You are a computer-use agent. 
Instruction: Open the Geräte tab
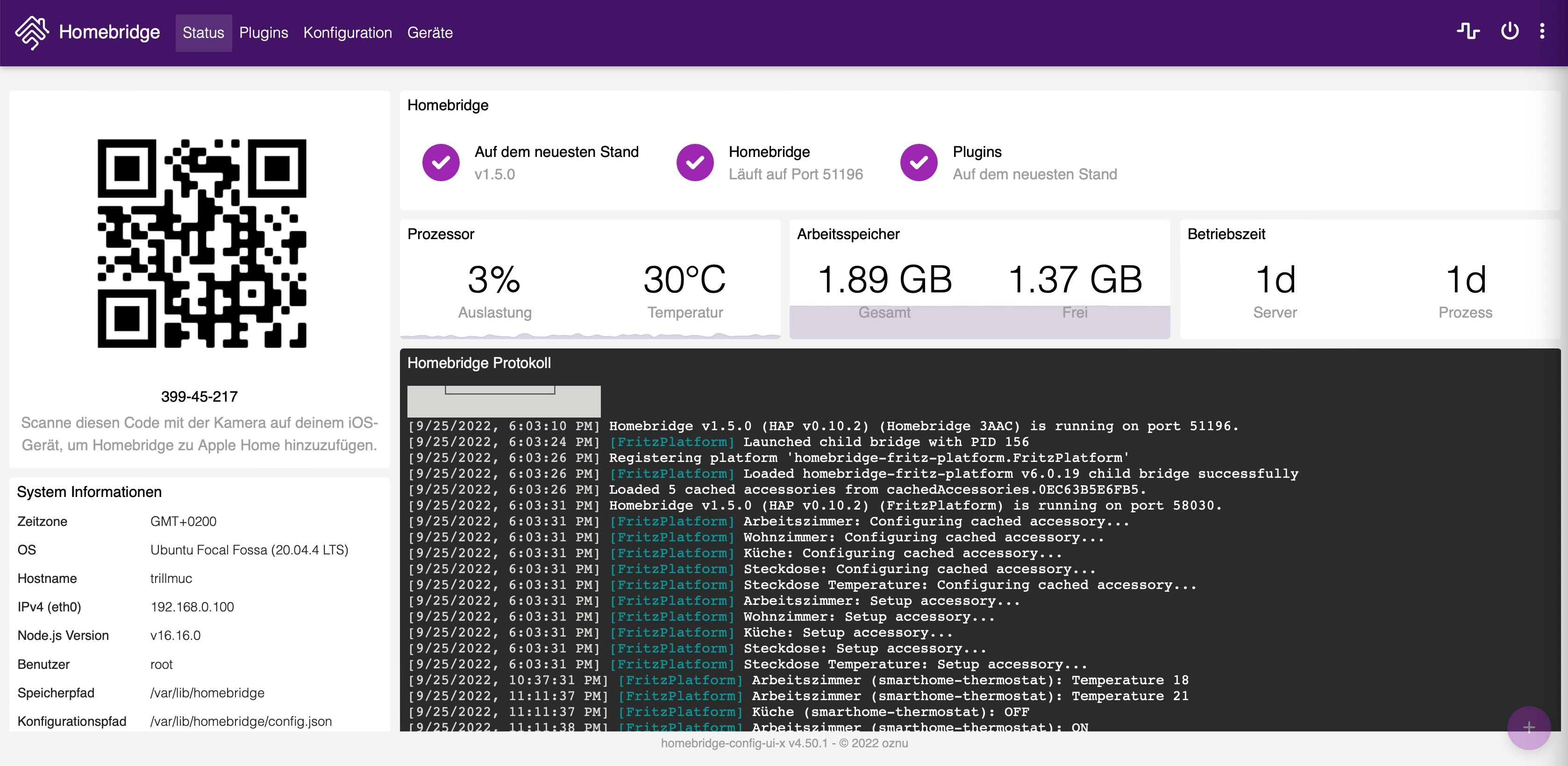click(x=430, y=33)
